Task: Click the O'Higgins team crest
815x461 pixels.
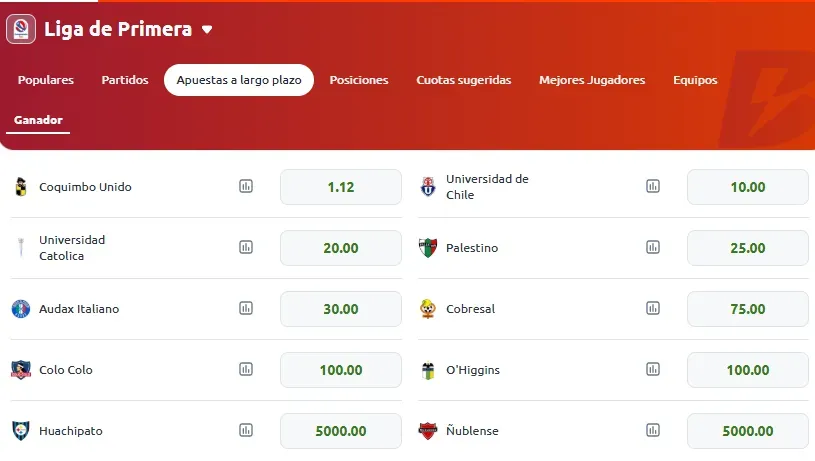Action: click(x=428, y=370)
